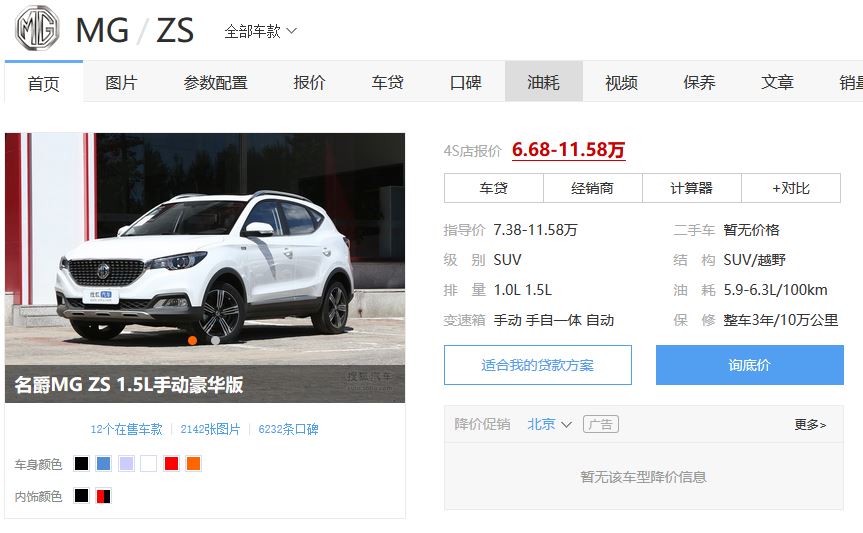Click the 手动 手自一体 自动 gearbox text
This screenshot has width=863, height=533.
pyautogui.click(x=554, y=320)
